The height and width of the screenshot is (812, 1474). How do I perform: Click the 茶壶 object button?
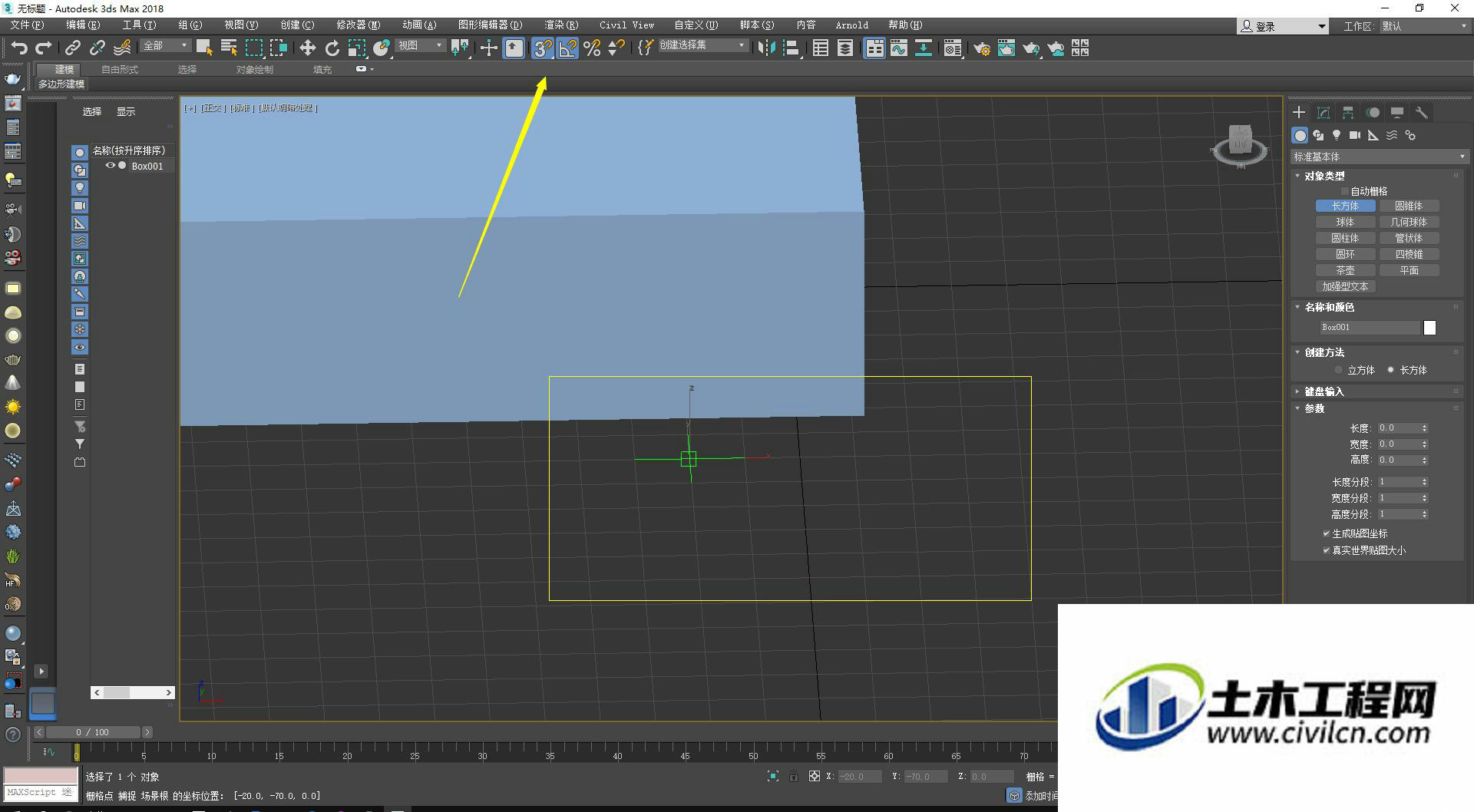tap(1345, 270)
